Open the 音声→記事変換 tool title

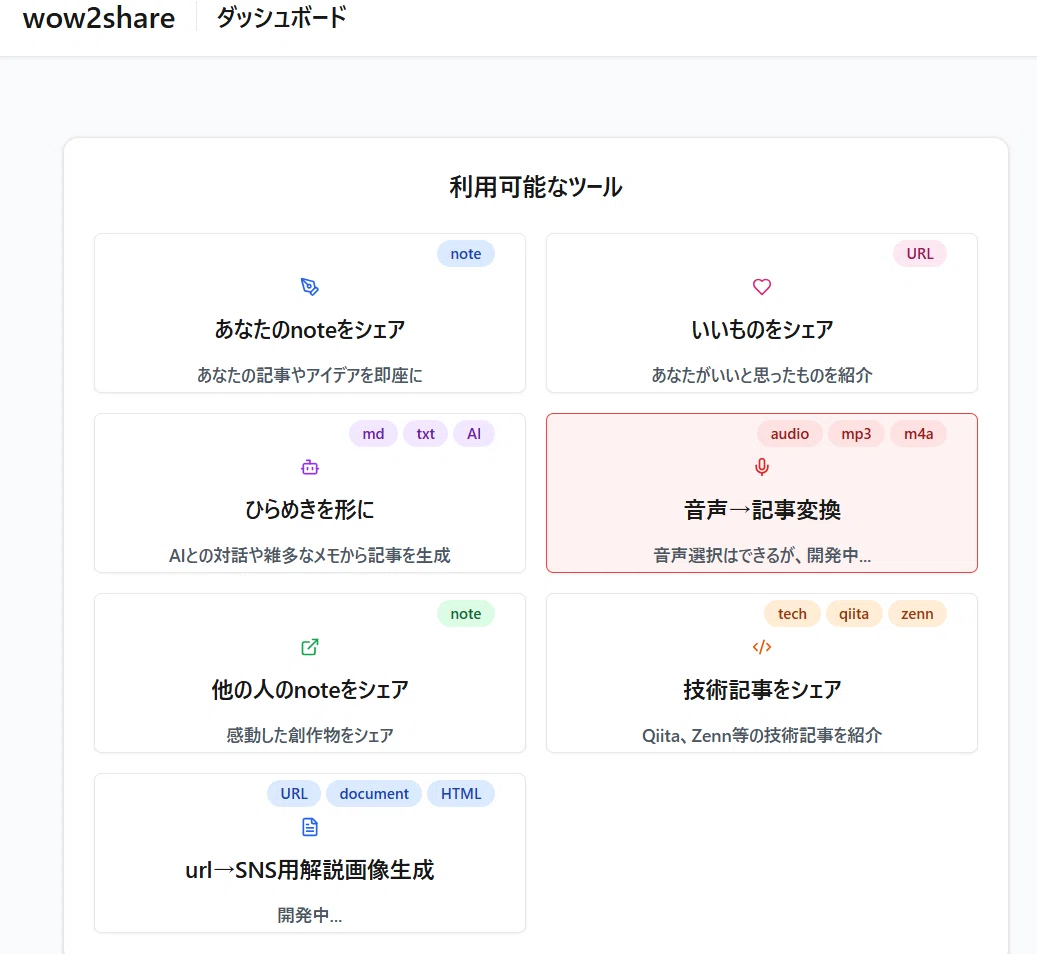[762, 509]
